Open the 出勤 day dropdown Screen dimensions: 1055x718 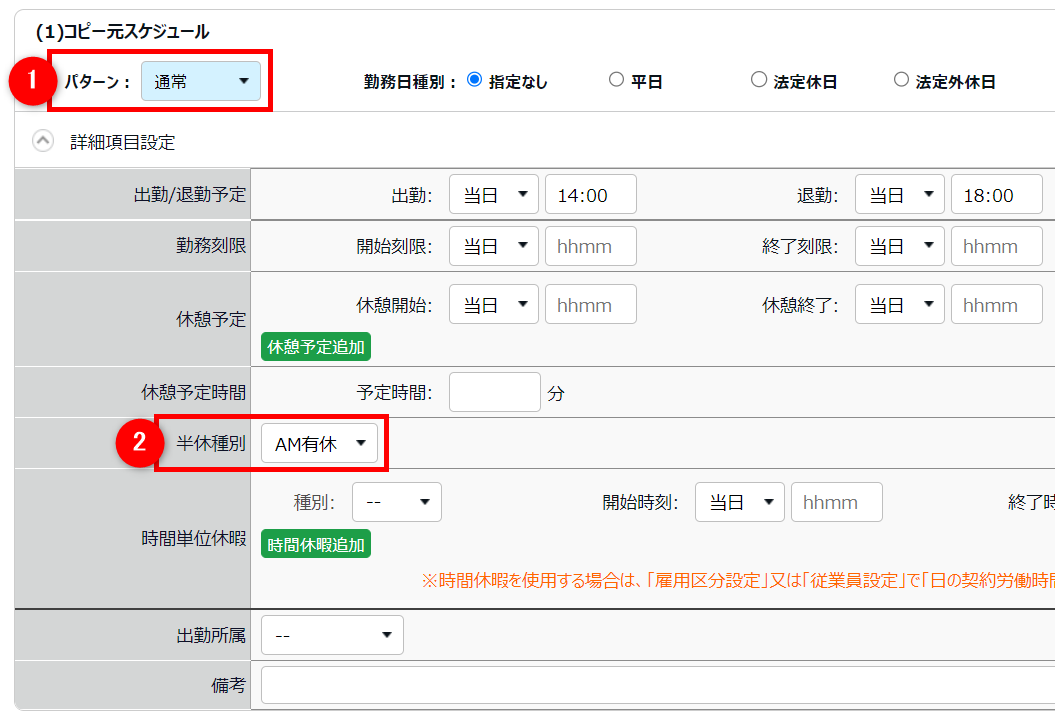(x=493, y=195)
